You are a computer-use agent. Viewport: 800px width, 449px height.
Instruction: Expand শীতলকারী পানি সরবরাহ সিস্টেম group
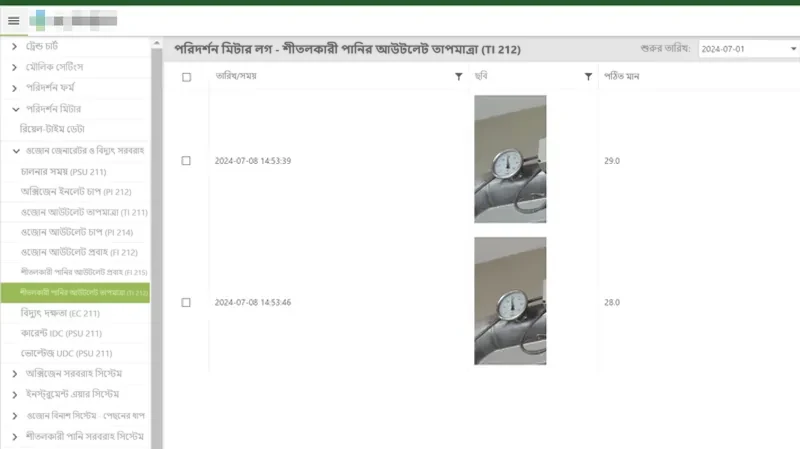pyautogui.click(x=15, y=437)
